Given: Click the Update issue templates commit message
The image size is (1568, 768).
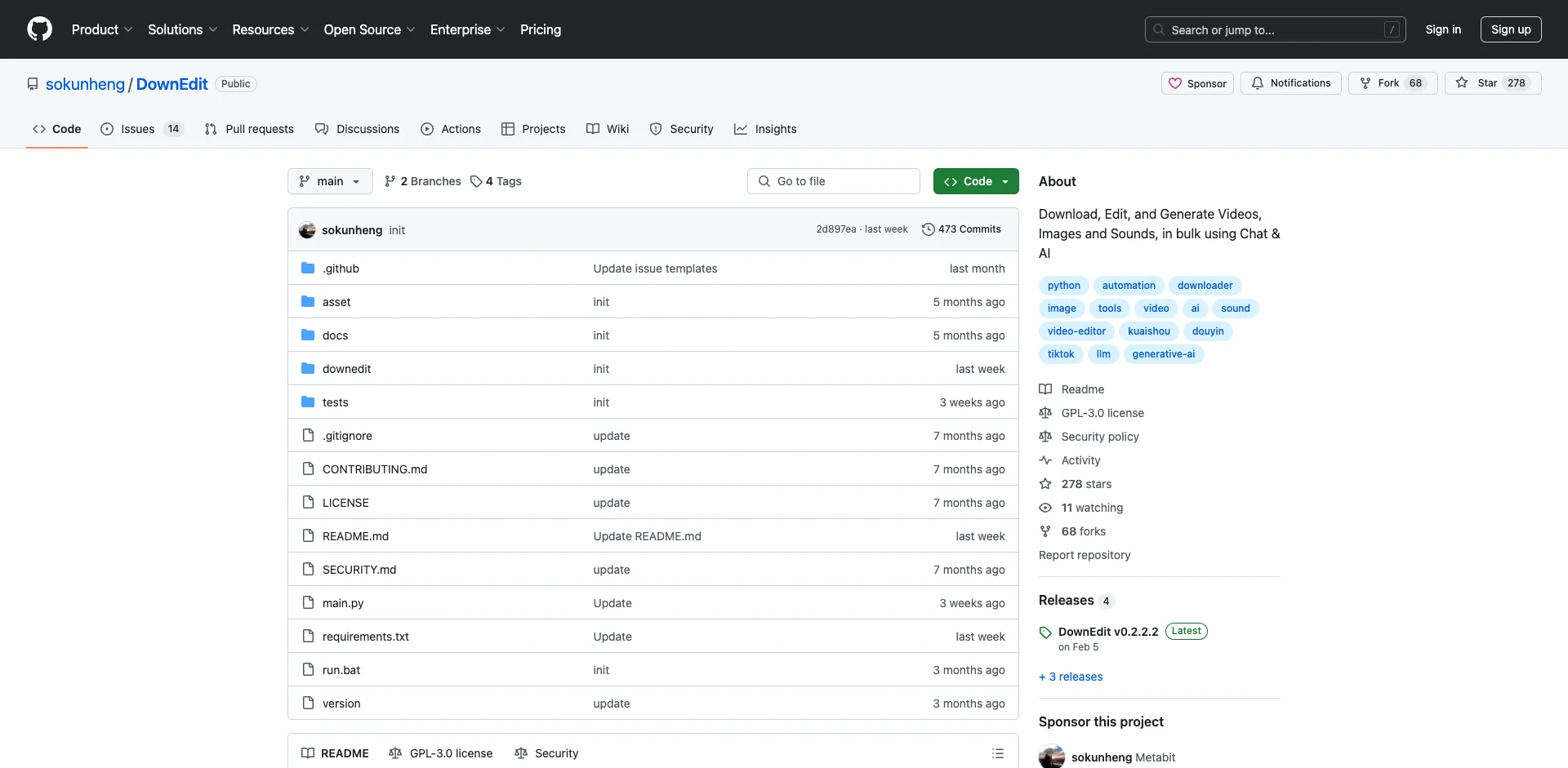Looking at the screenshot, I should tap(655, 269).
